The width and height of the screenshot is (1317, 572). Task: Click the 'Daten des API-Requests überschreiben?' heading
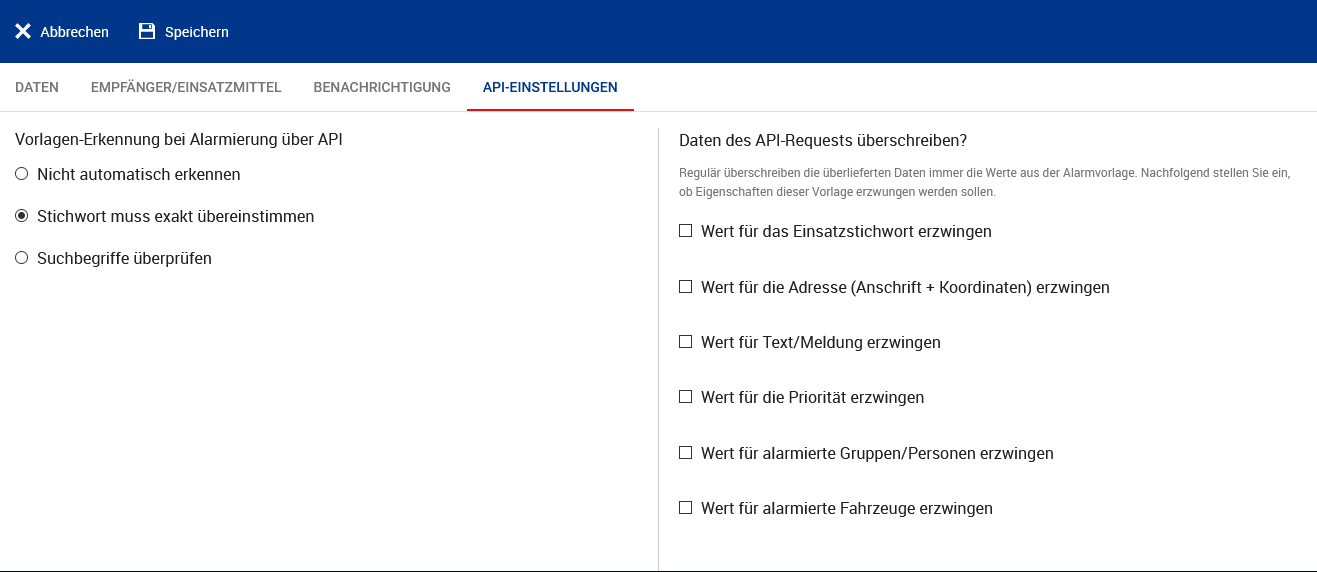point(823,140)
